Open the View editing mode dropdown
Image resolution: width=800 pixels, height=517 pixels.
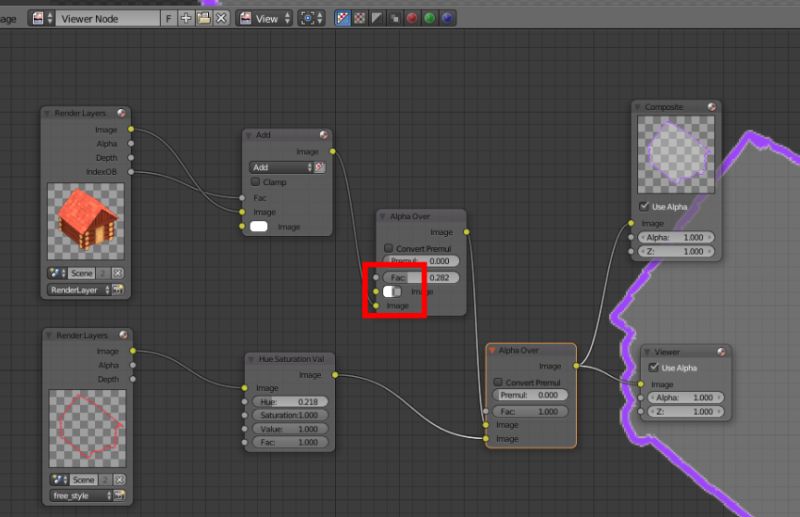264,19
